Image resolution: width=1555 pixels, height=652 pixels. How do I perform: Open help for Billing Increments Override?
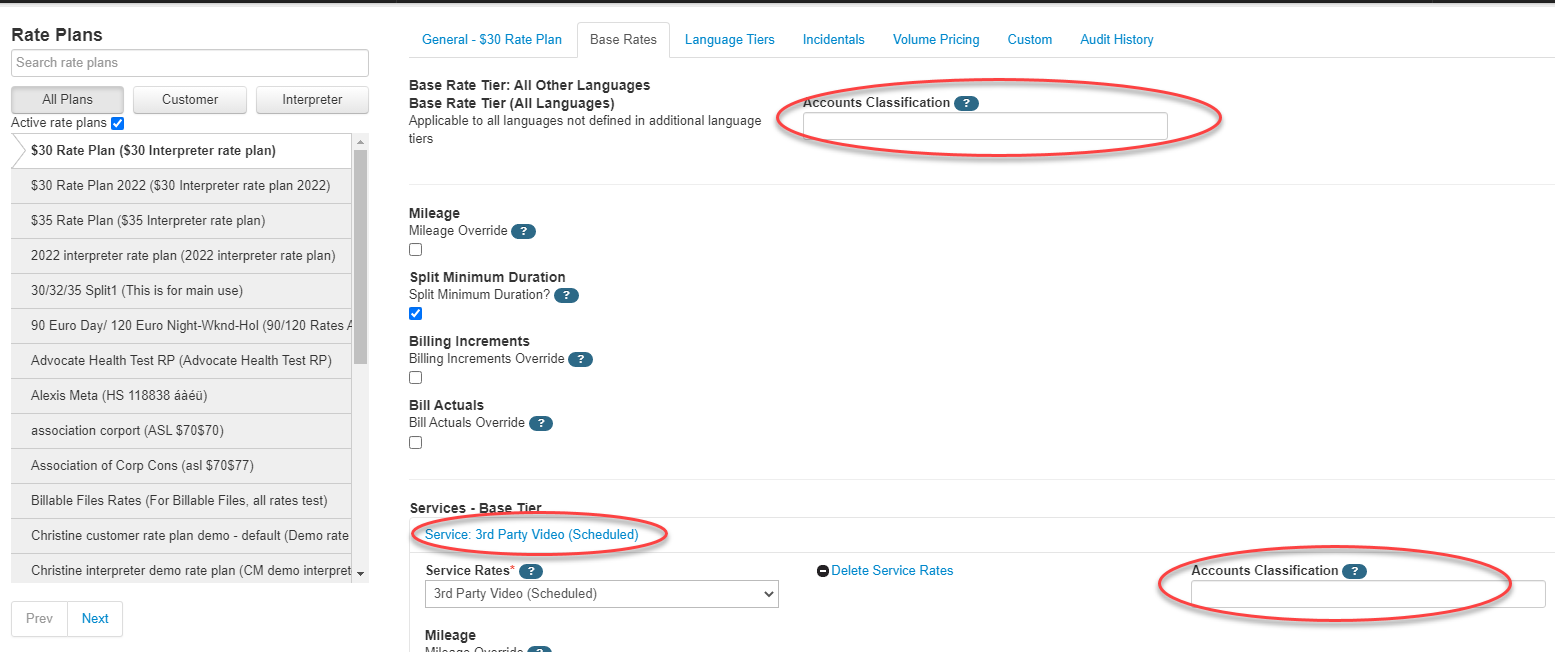click(580, 359)
